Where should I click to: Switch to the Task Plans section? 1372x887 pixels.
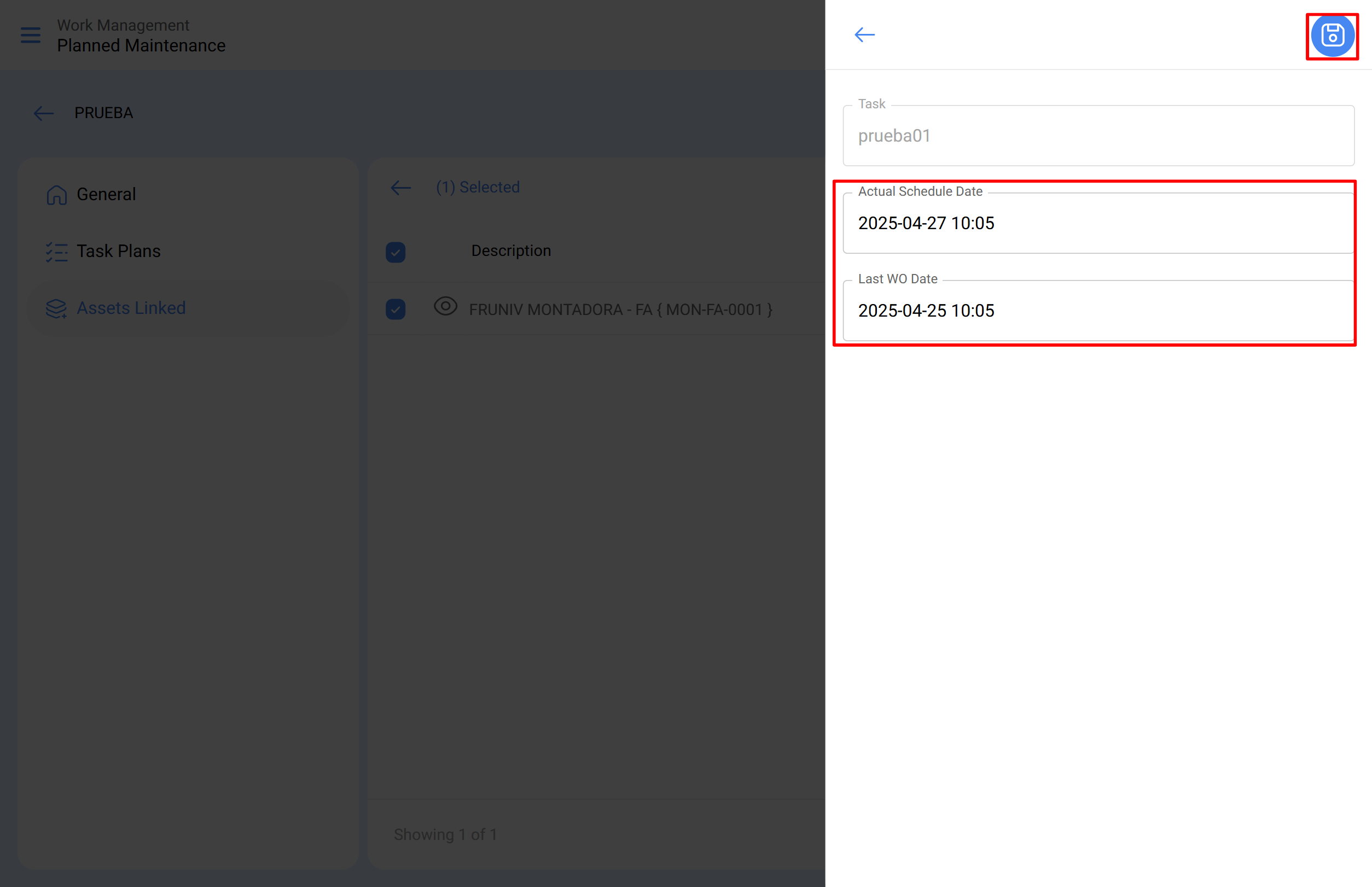click(119, 252)
